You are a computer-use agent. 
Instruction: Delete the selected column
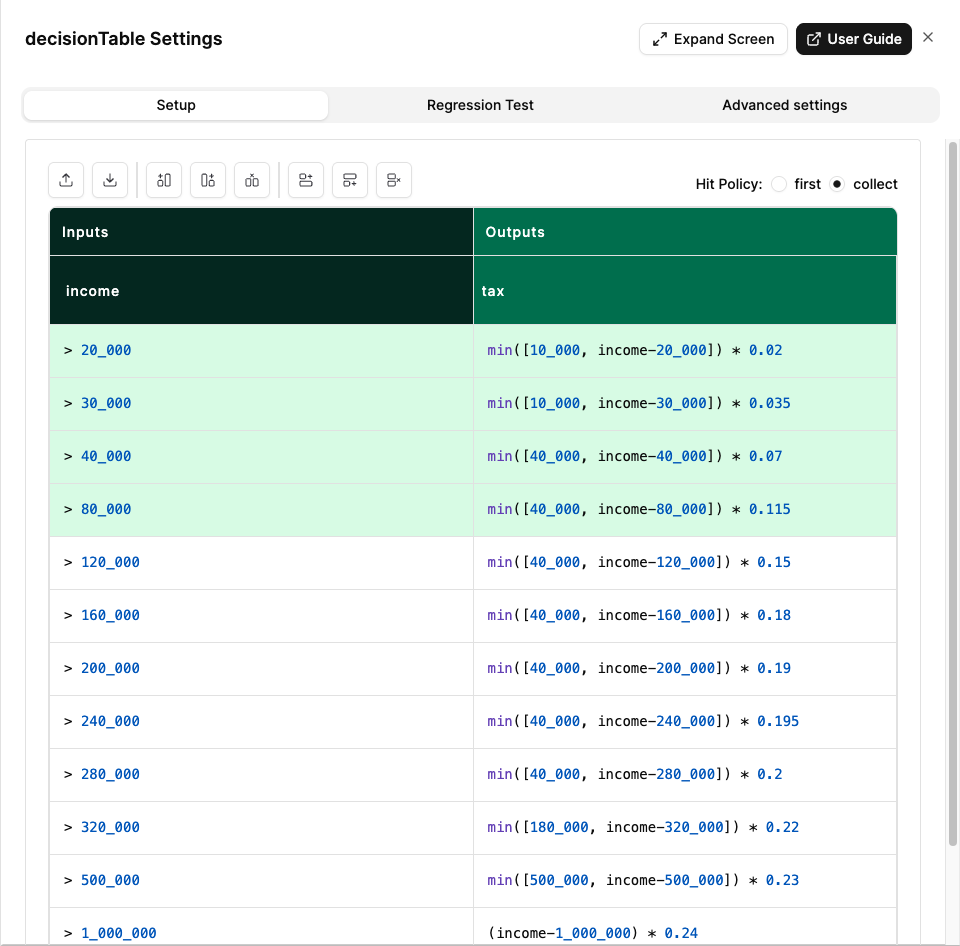point(252,180)
